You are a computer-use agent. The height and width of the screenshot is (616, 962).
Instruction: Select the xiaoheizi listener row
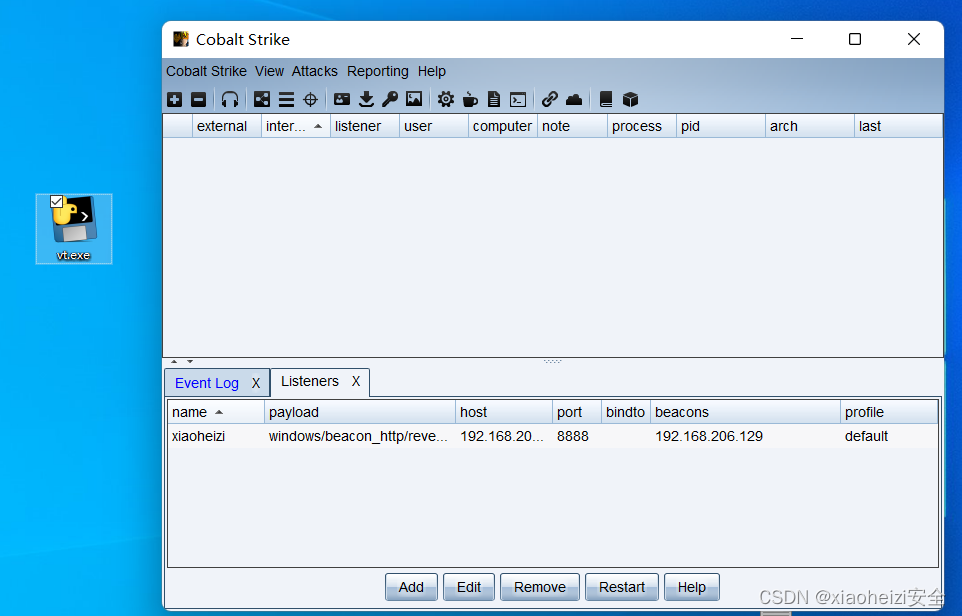553,436
